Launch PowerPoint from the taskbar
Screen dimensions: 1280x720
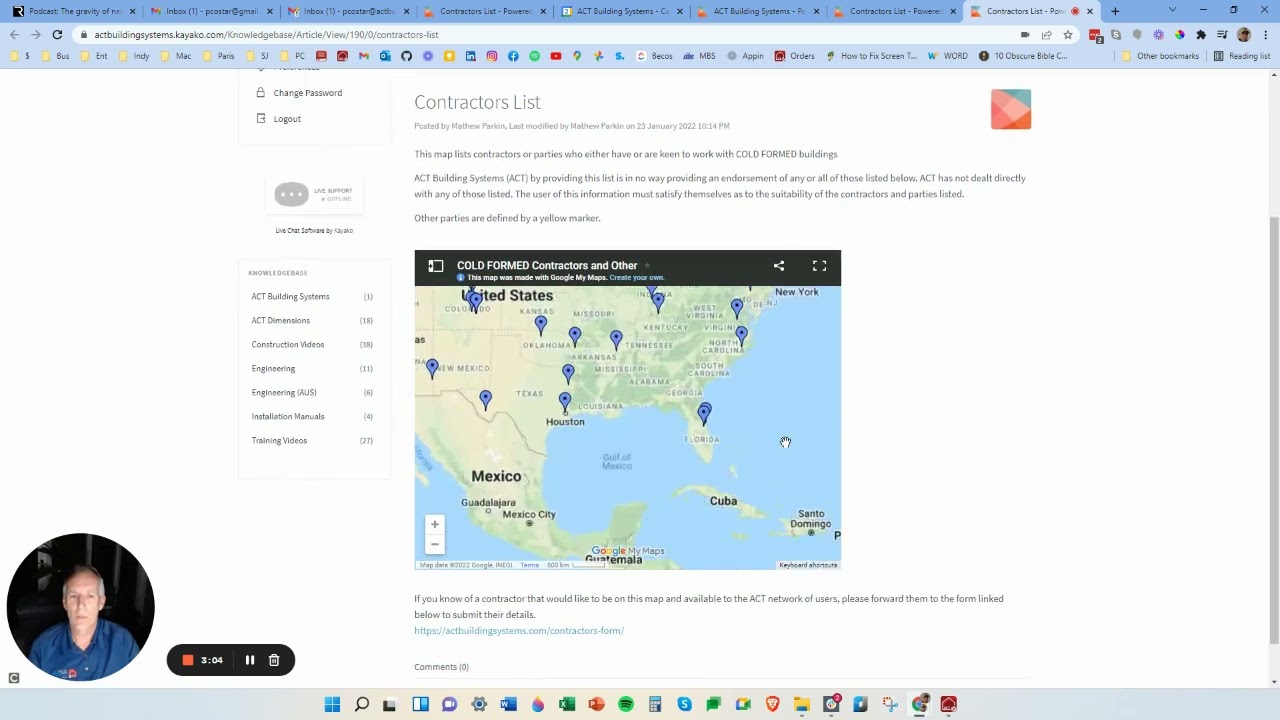pos(596,704)
